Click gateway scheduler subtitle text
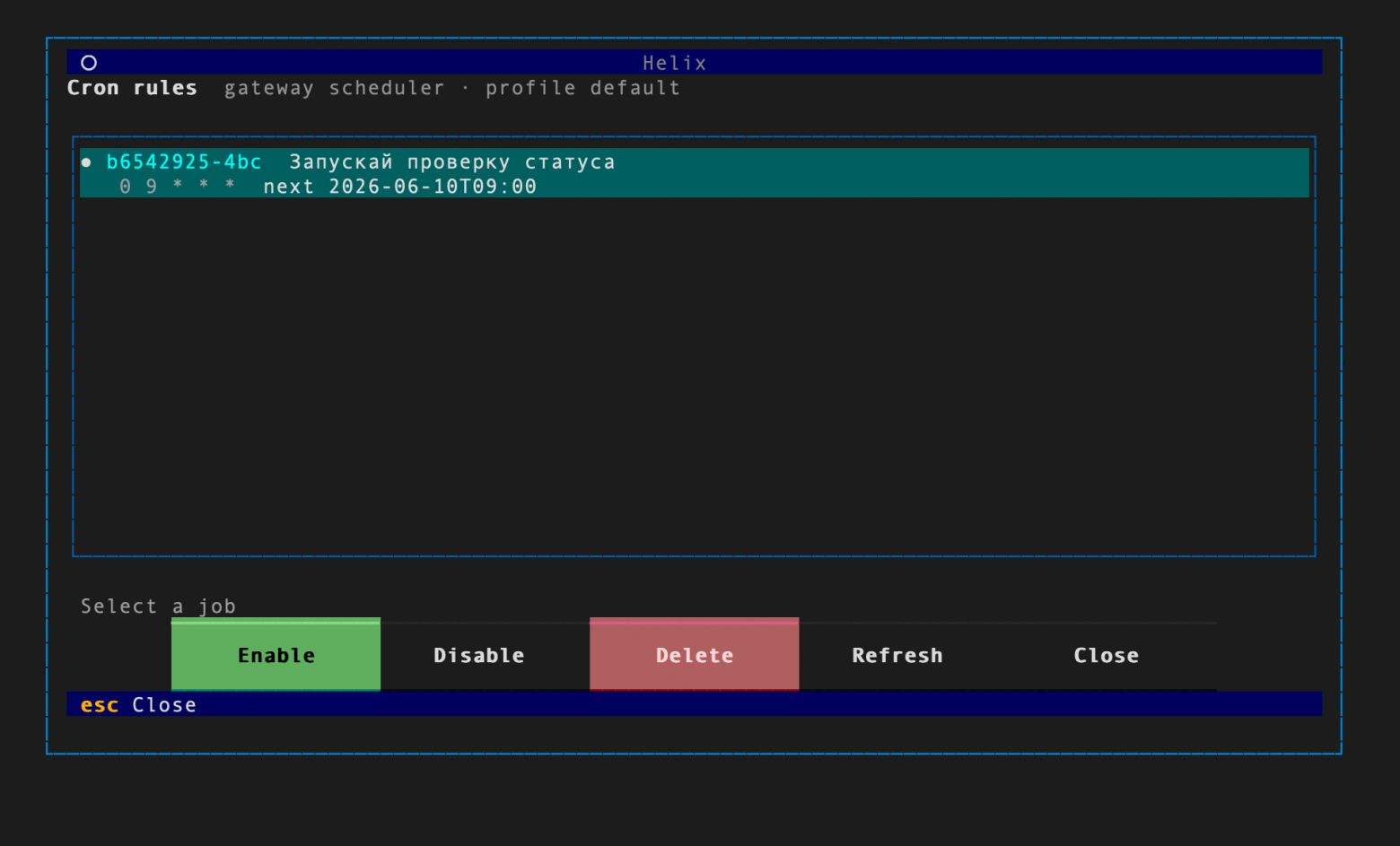1400x846 pixels. click(x=334, y=88)
